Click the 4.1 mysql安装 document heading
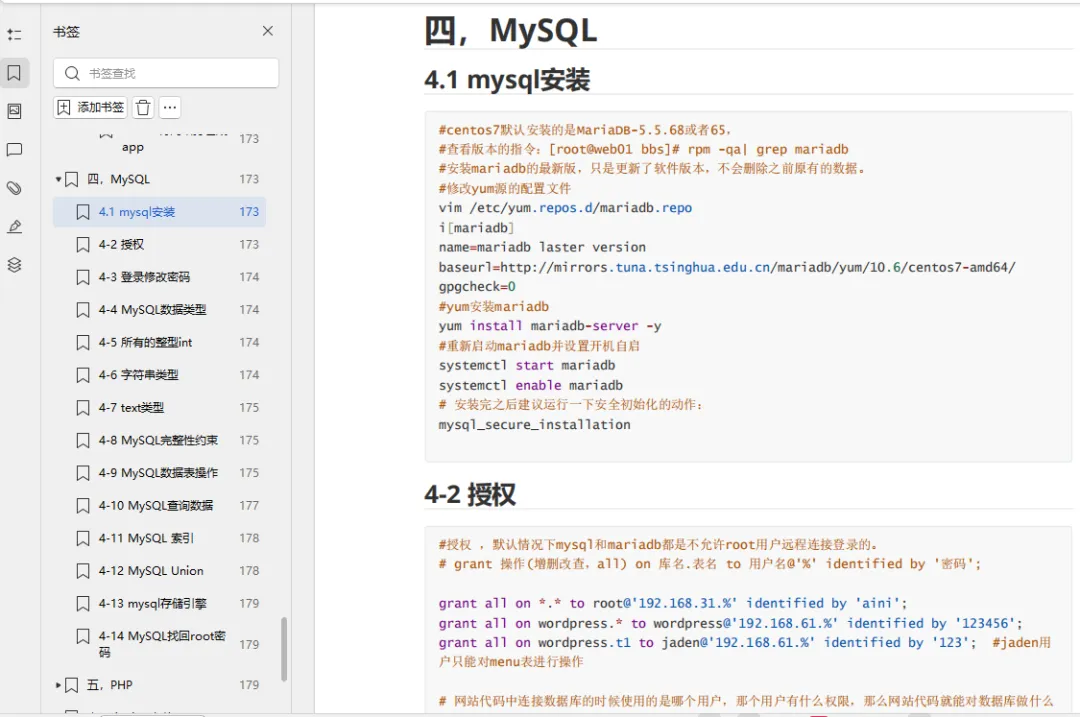This screenshot has width=1080, height=717. click(507, 80)
